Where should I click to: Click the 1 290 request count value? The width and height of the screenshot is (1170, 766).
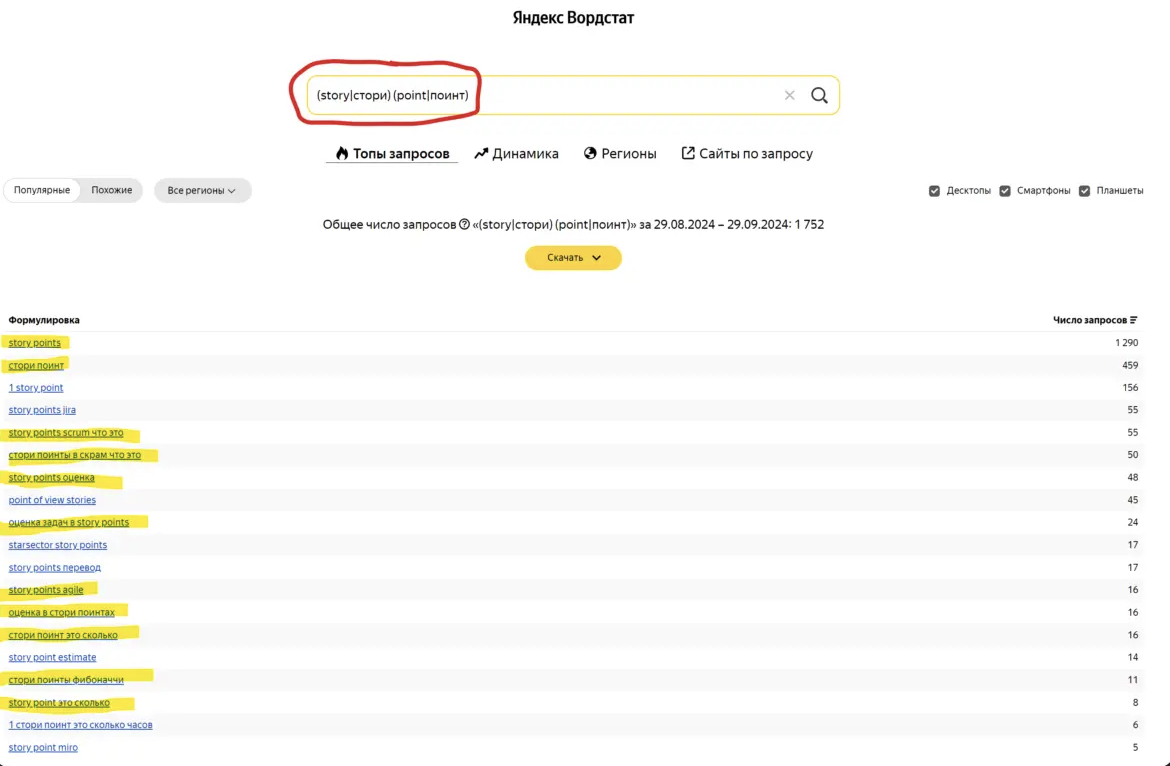tap(1127, 343)
